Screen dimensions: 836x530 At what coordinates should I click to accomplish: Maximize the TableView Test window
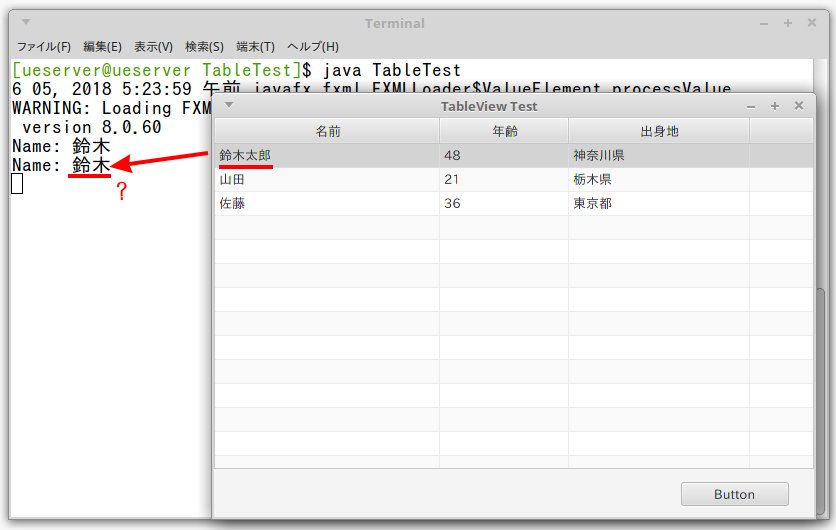[x=775, y=106]
